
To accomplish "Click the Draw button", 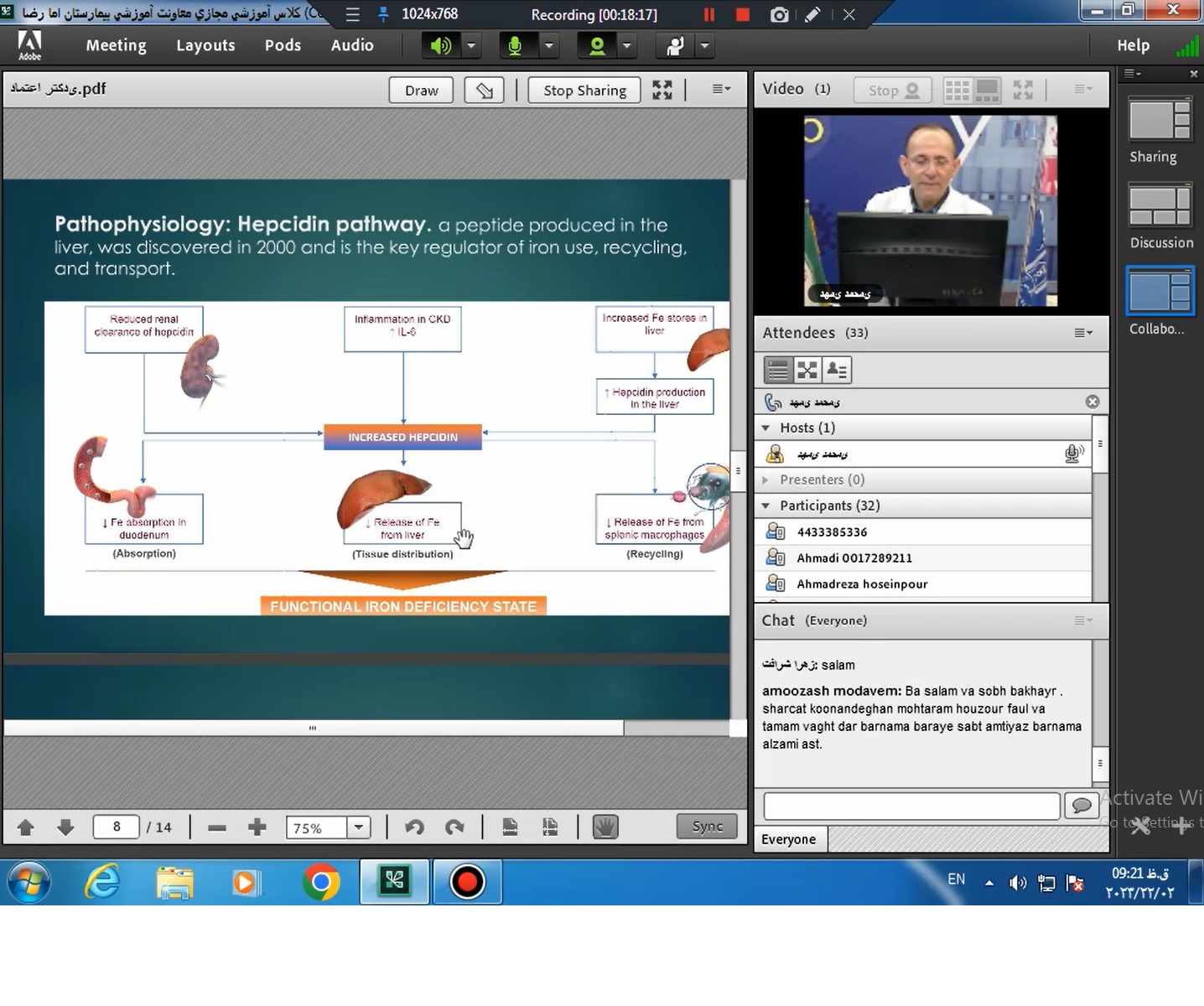I will 421,91.
